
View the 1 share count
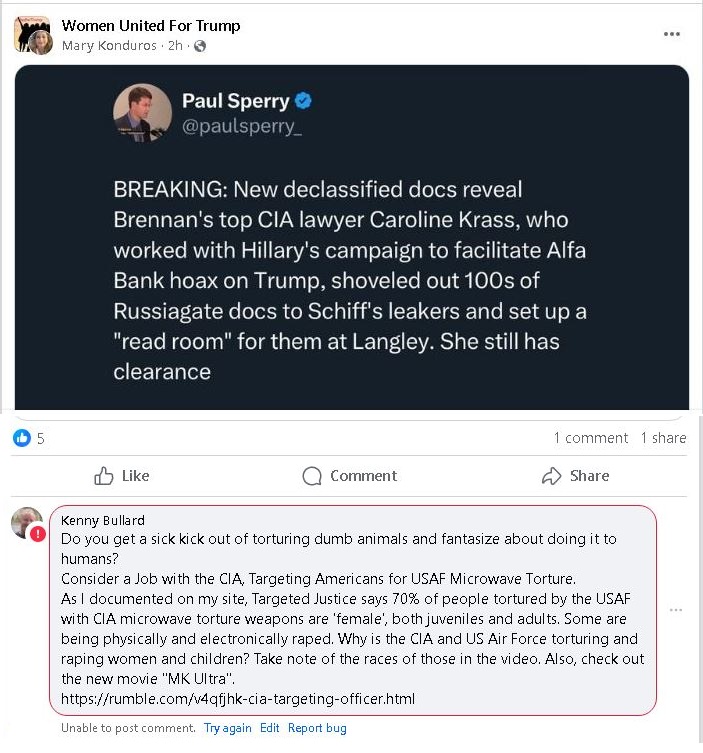663,438
